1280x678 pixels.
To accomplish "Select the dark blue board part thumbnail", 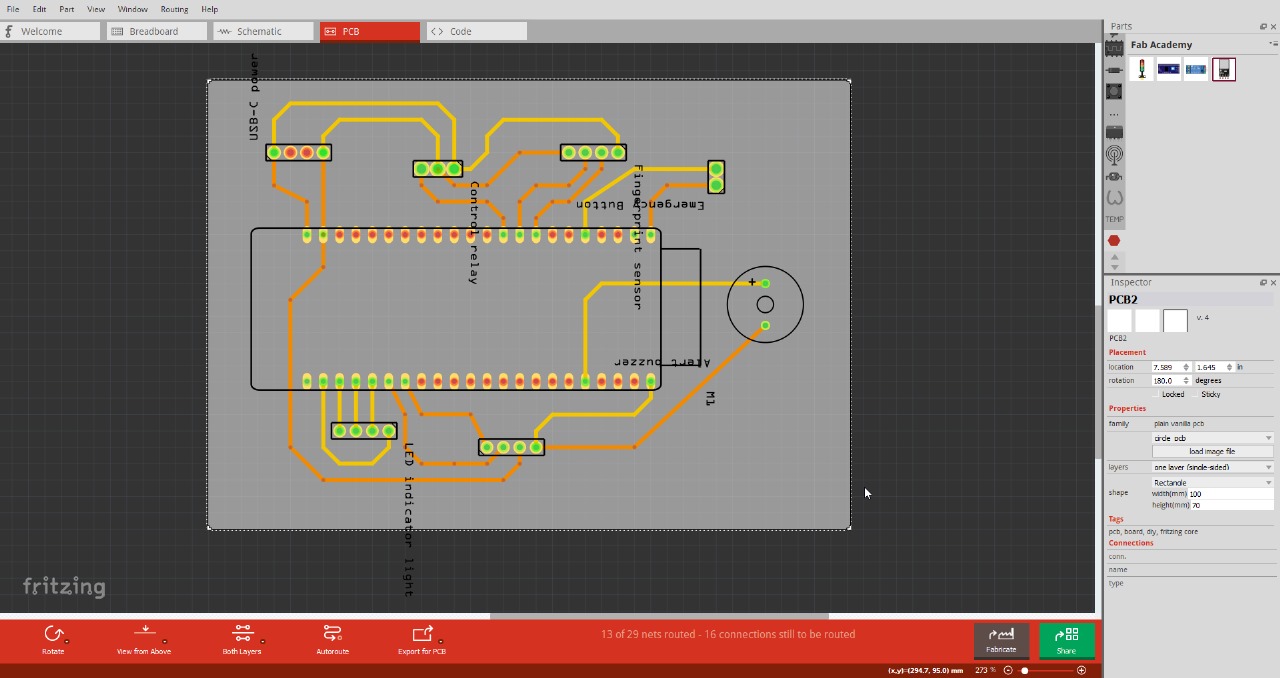I will 1168,69.
